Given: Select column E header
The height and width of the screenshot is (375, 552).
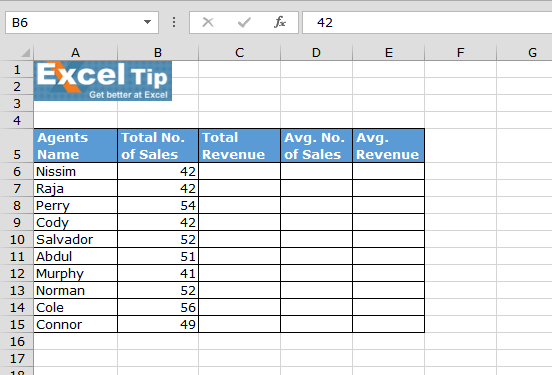Looking at the screenshot, I should (388, 52).
